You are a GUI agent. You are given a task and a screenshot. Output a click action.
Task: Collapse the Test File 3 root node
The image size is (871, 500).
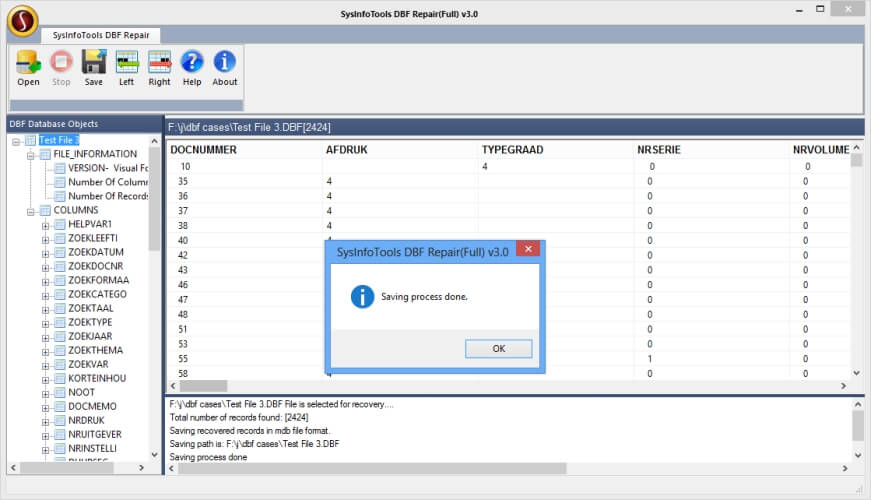coord(17,141)
